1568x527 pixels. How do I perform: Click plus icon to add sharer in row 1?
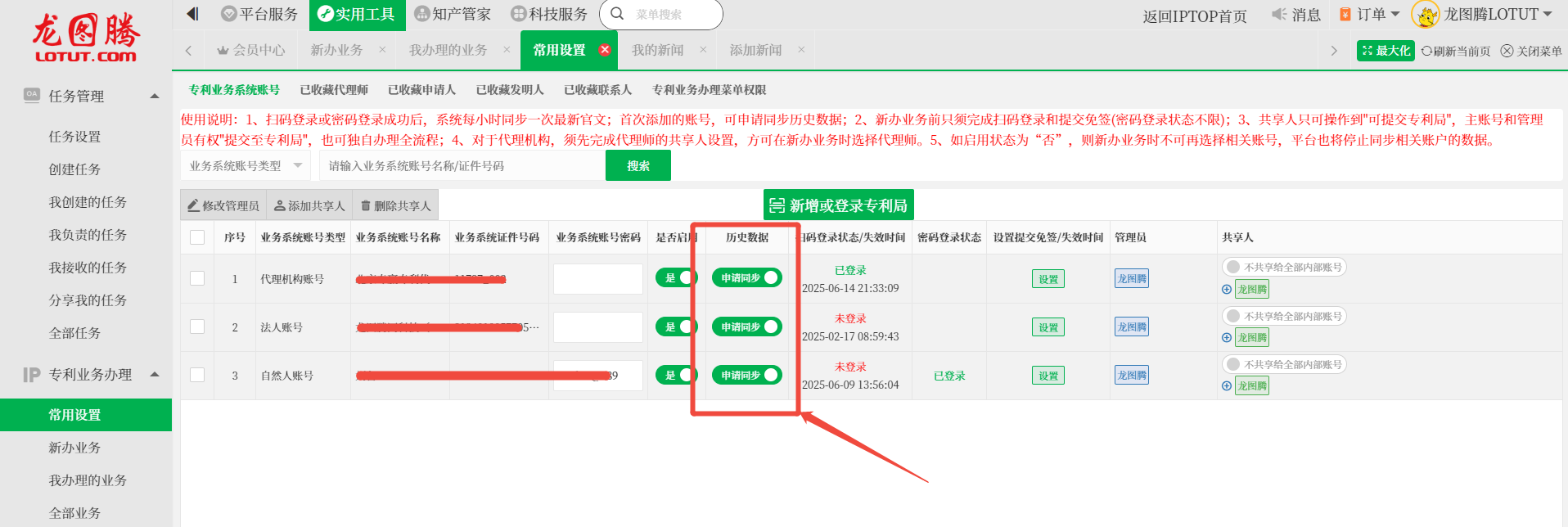pos(1226,289)
